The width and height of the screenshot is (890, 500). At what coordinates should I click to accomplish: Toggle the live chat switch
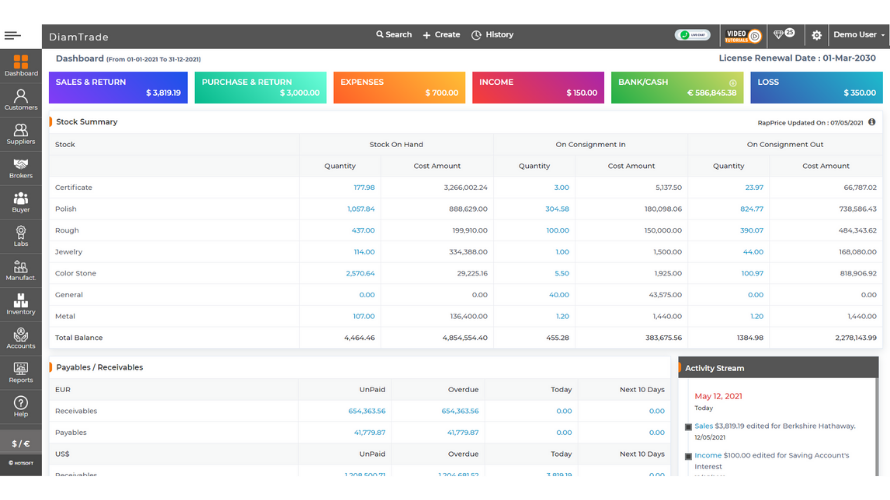coord(692,35)
